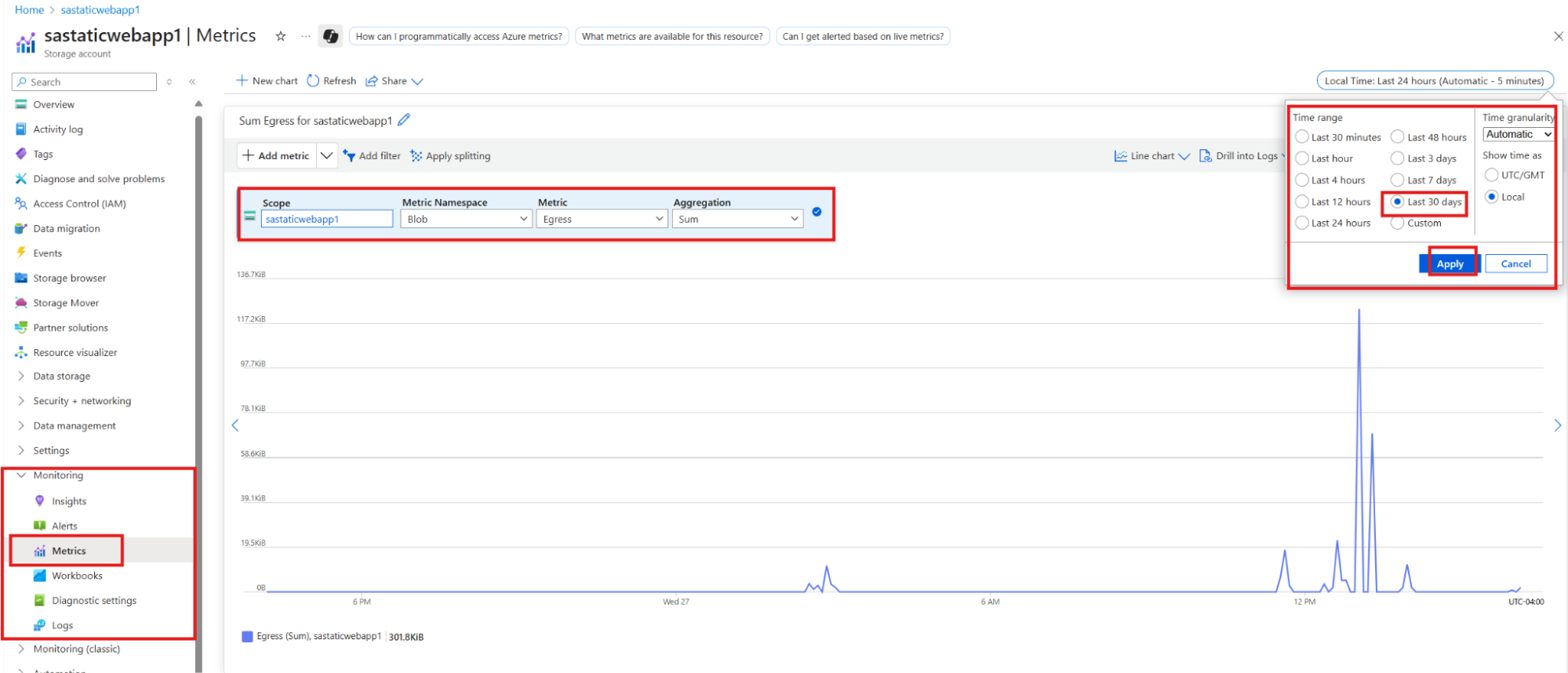Open the Copilot icon in the header
This screenshot has height=673, width=1568.
tap(331, 36)
